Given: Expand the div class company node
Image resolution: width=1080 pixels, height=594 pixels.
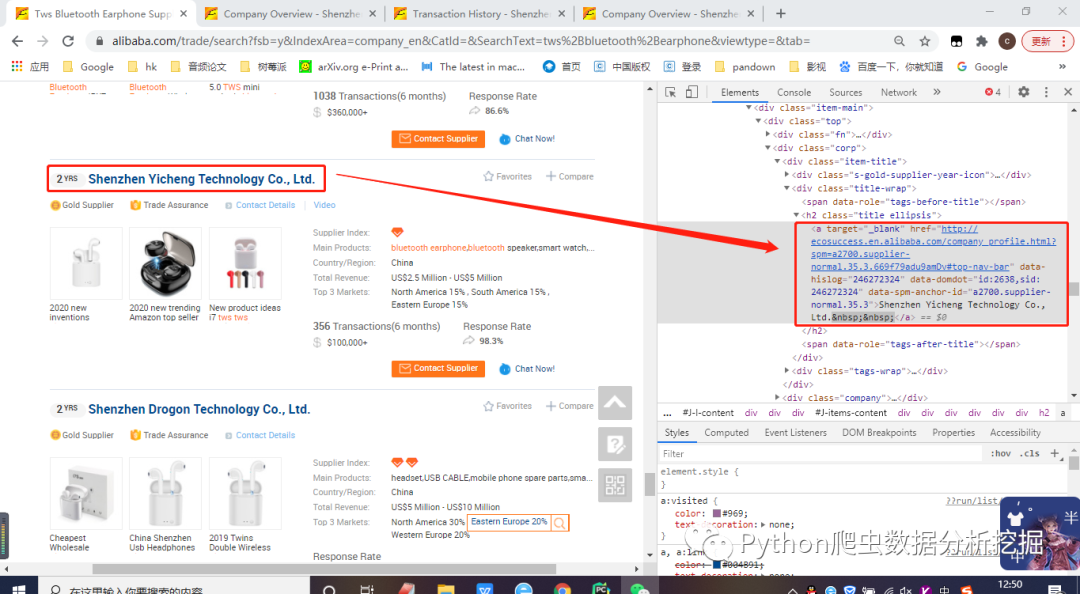Looking at the screenshot, I should (778, 398).
